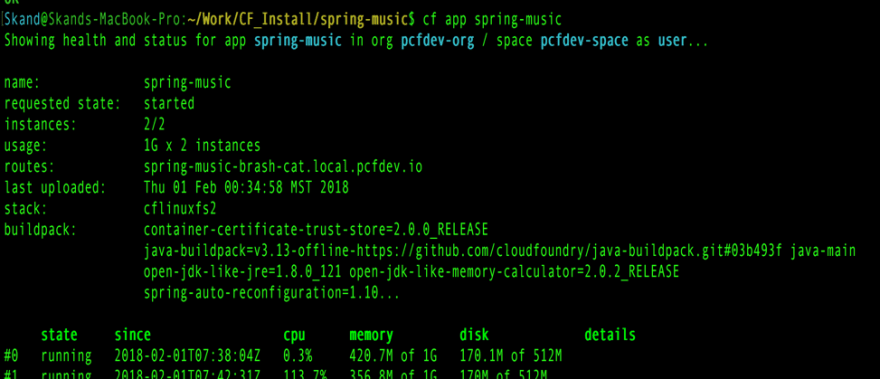The height and width of the screenshot is (379, 880).
Task: Click the 'cpu' column header
Action: click(294, 336)
